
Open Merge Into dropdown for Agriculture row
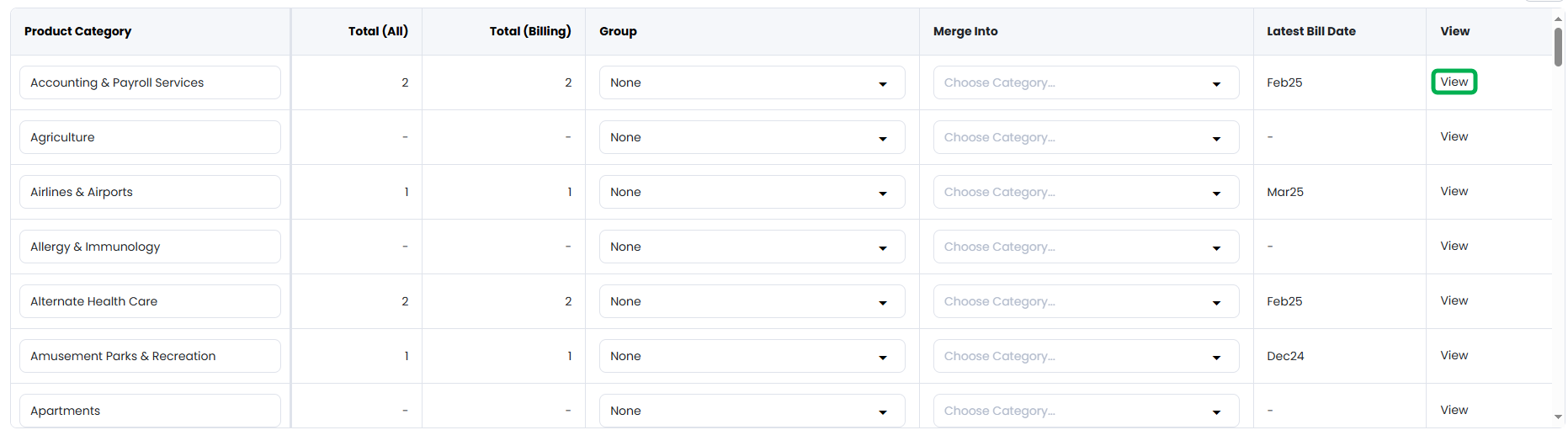1086,137
